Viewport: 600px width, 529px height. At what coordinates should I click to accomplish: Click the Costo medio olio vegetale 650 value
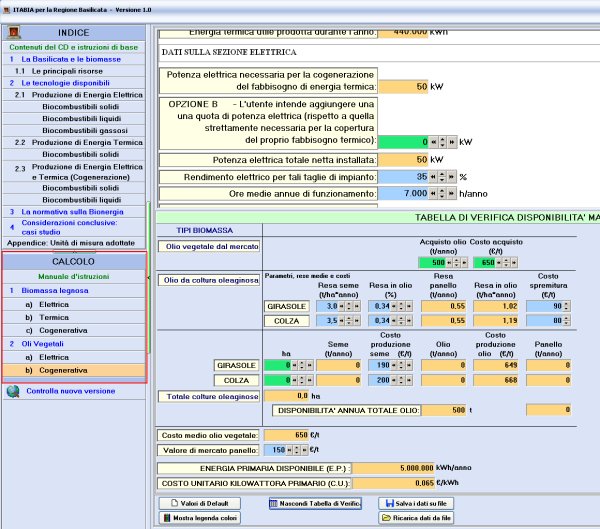(x=286, y=435)
